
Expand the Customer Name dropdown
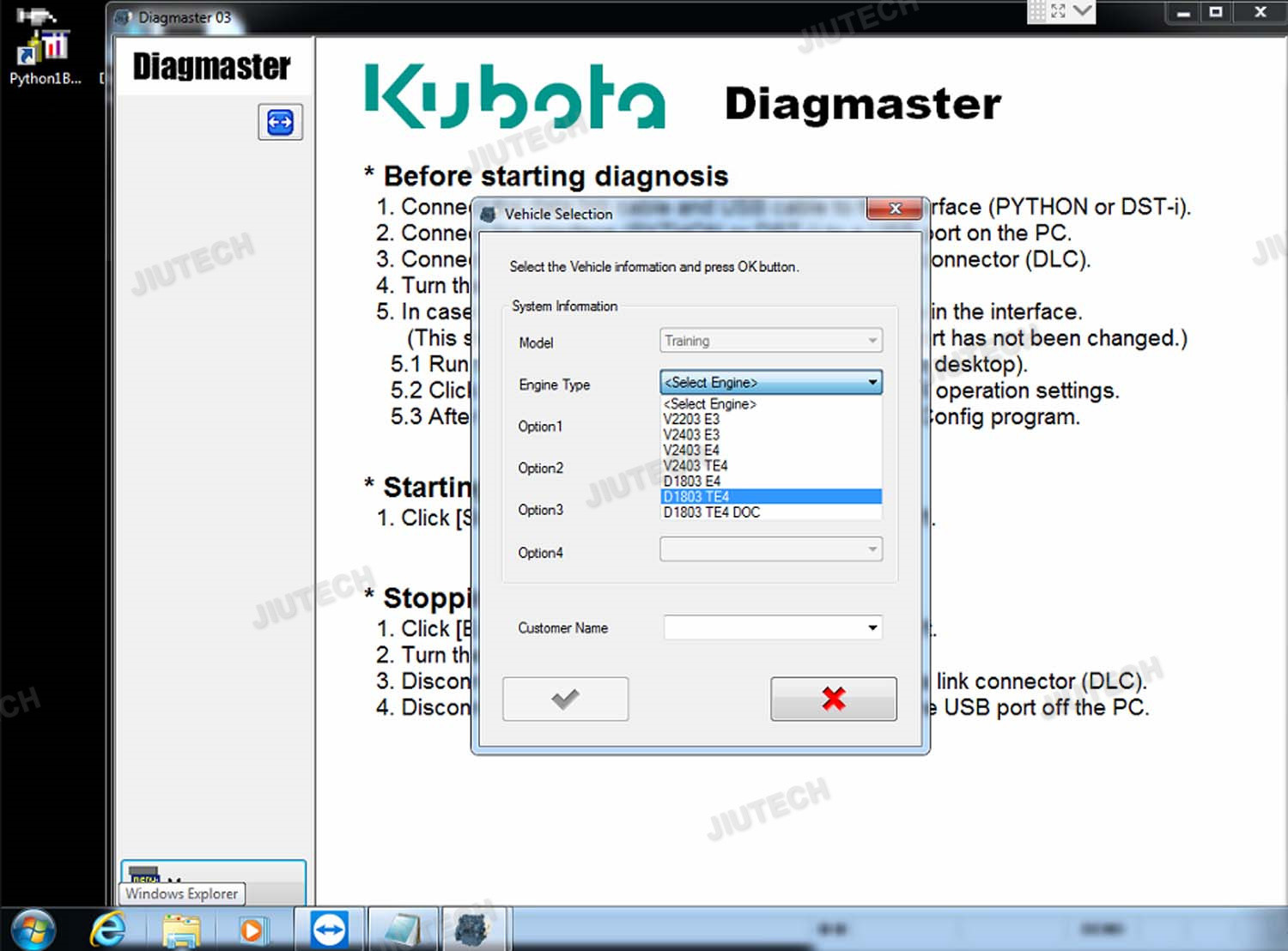(872, 628)
